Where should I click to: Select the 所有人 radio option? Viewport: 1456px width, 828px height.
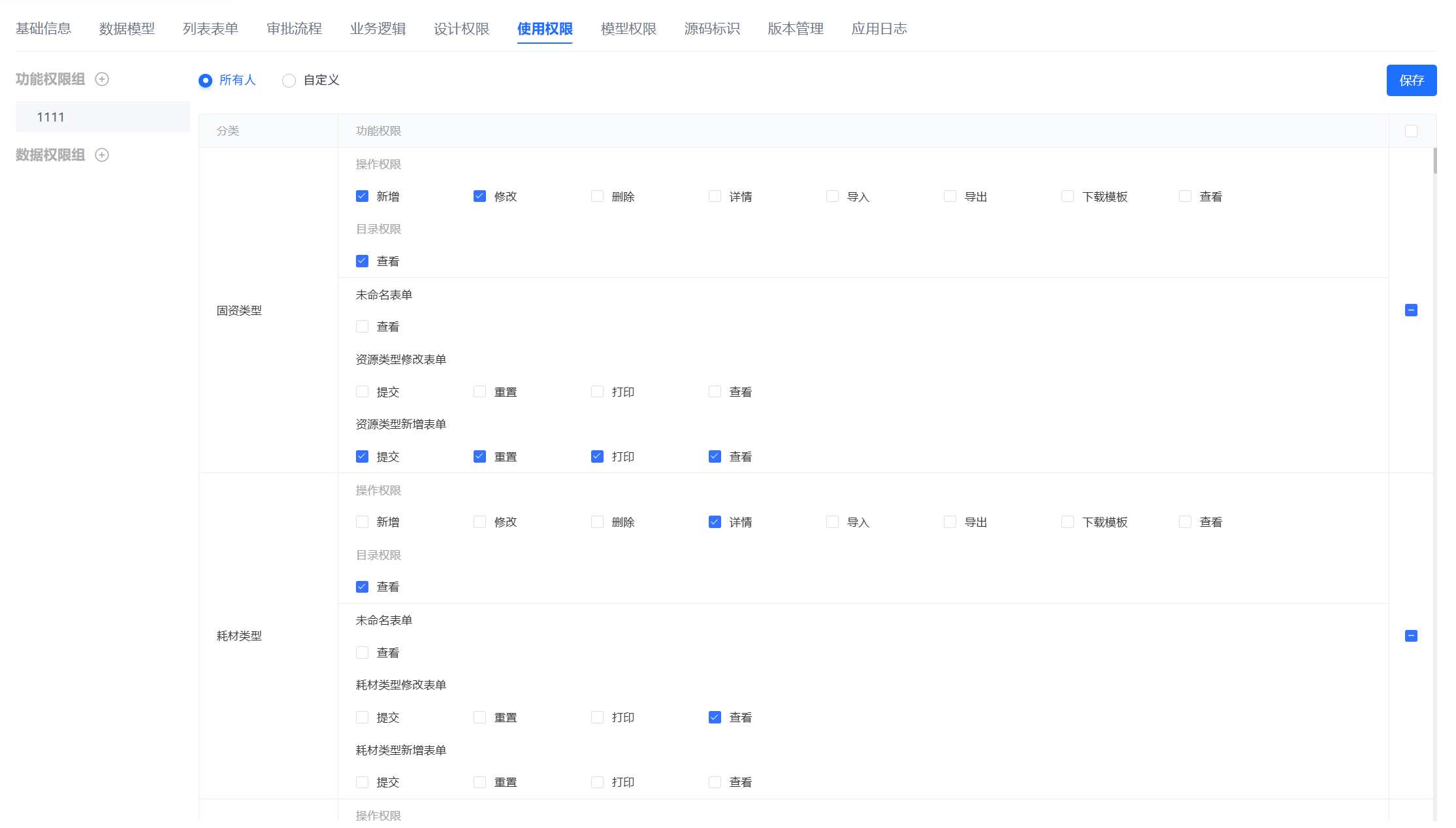point(205,80)
